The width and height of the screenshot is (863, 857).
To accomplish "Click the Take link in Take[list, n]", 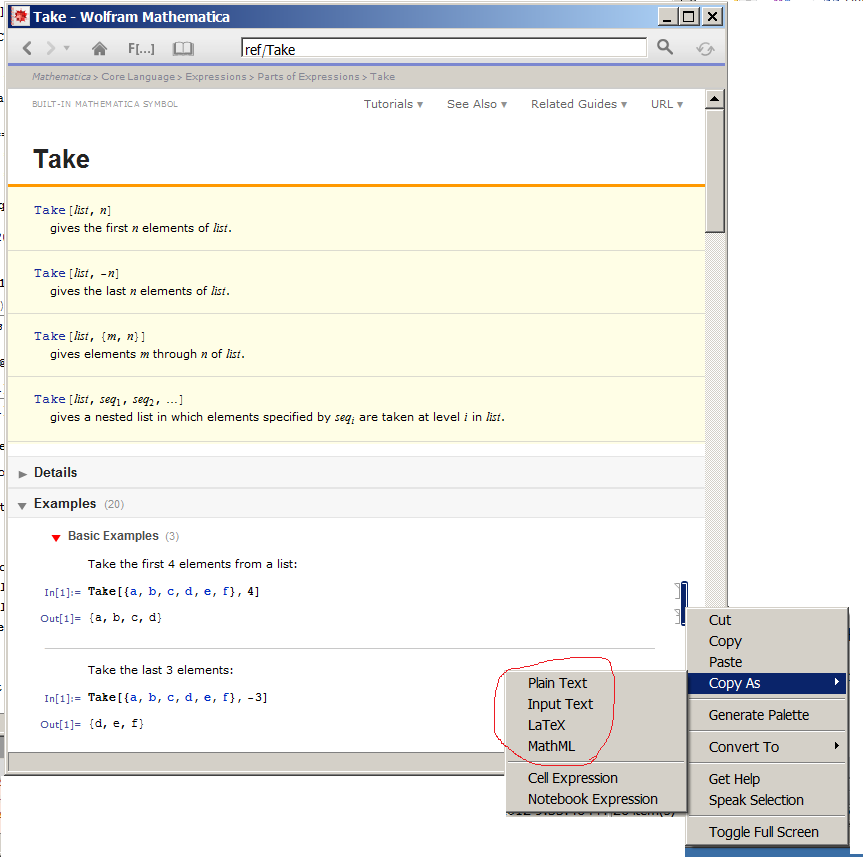I will [50, 210].
